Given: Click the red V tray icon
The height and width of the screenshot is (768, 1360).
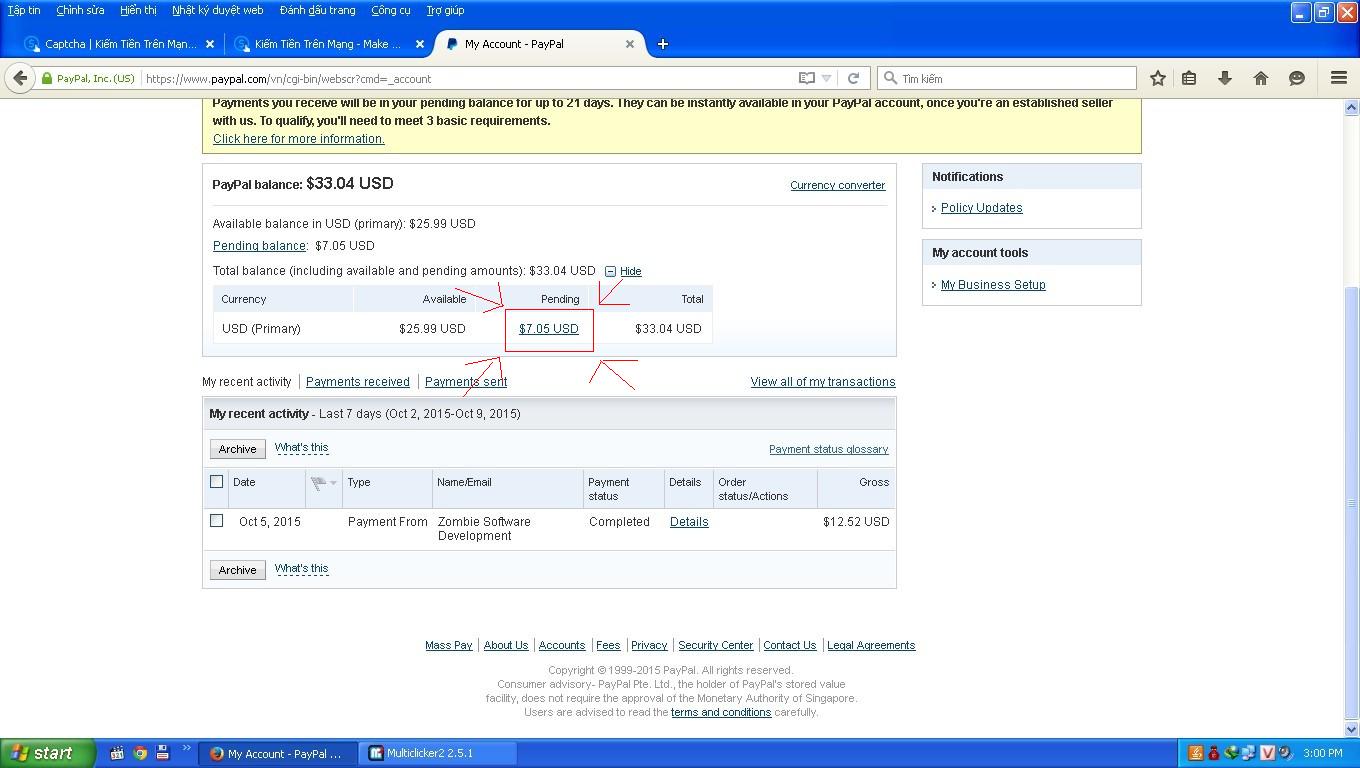Looking at the screenshot, I should click(1267, 753).
